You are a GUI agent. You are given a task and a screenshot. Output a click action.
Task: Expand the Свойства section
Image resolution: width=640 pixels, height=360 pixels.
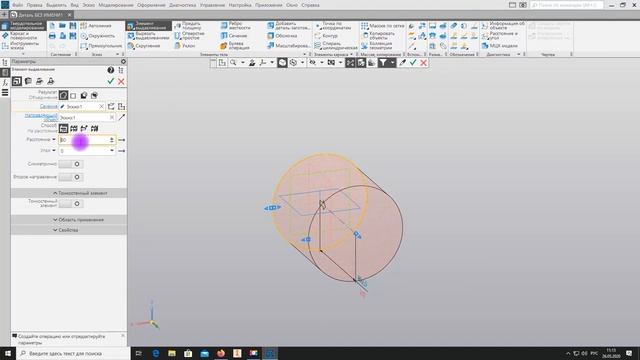pyautogui.click(x=69, y=230)
